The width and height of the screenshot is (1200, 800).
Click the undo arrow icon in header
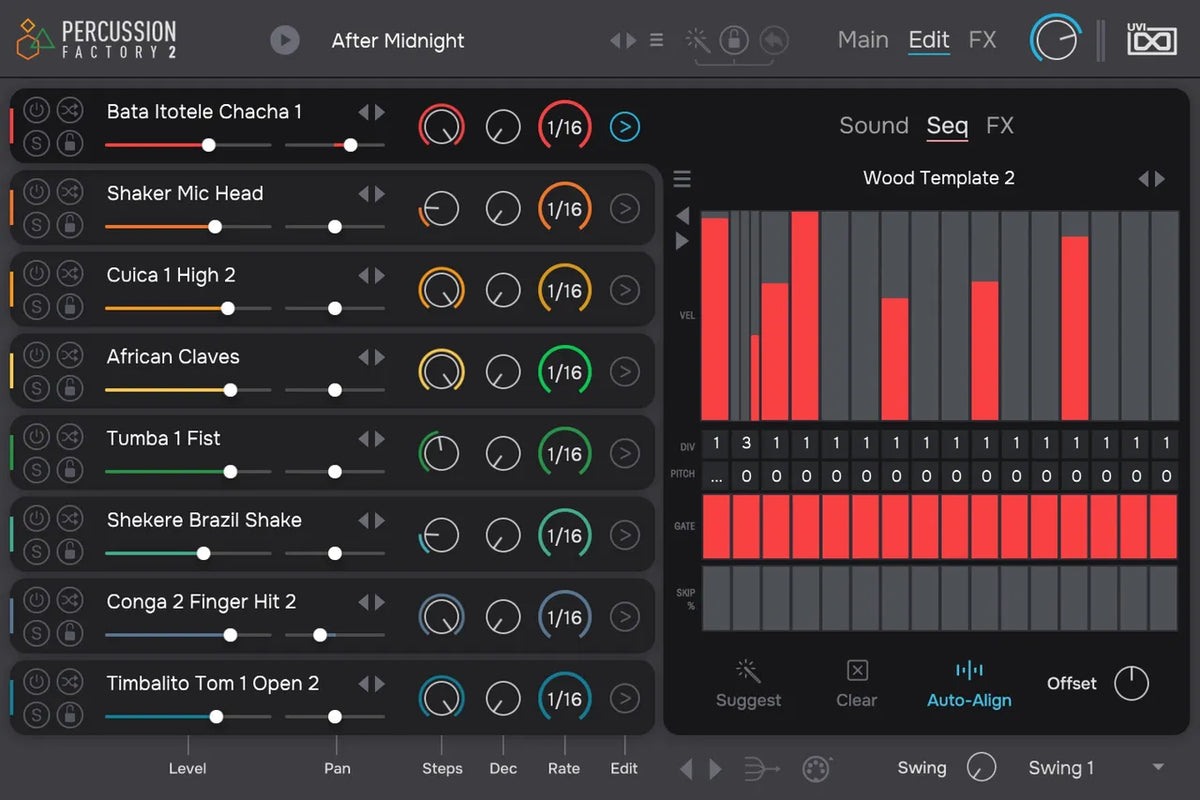pyautogui.click(x=773, y=40)
